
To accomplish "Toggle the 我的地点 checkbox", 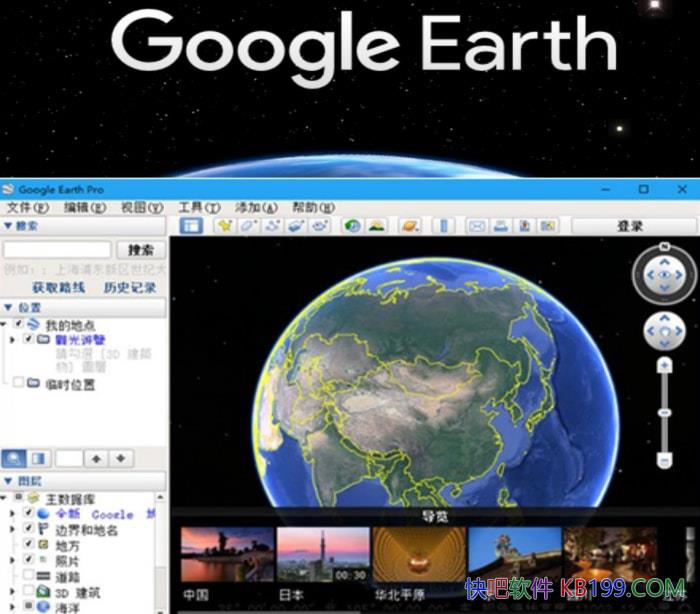I will pos(18,323).
